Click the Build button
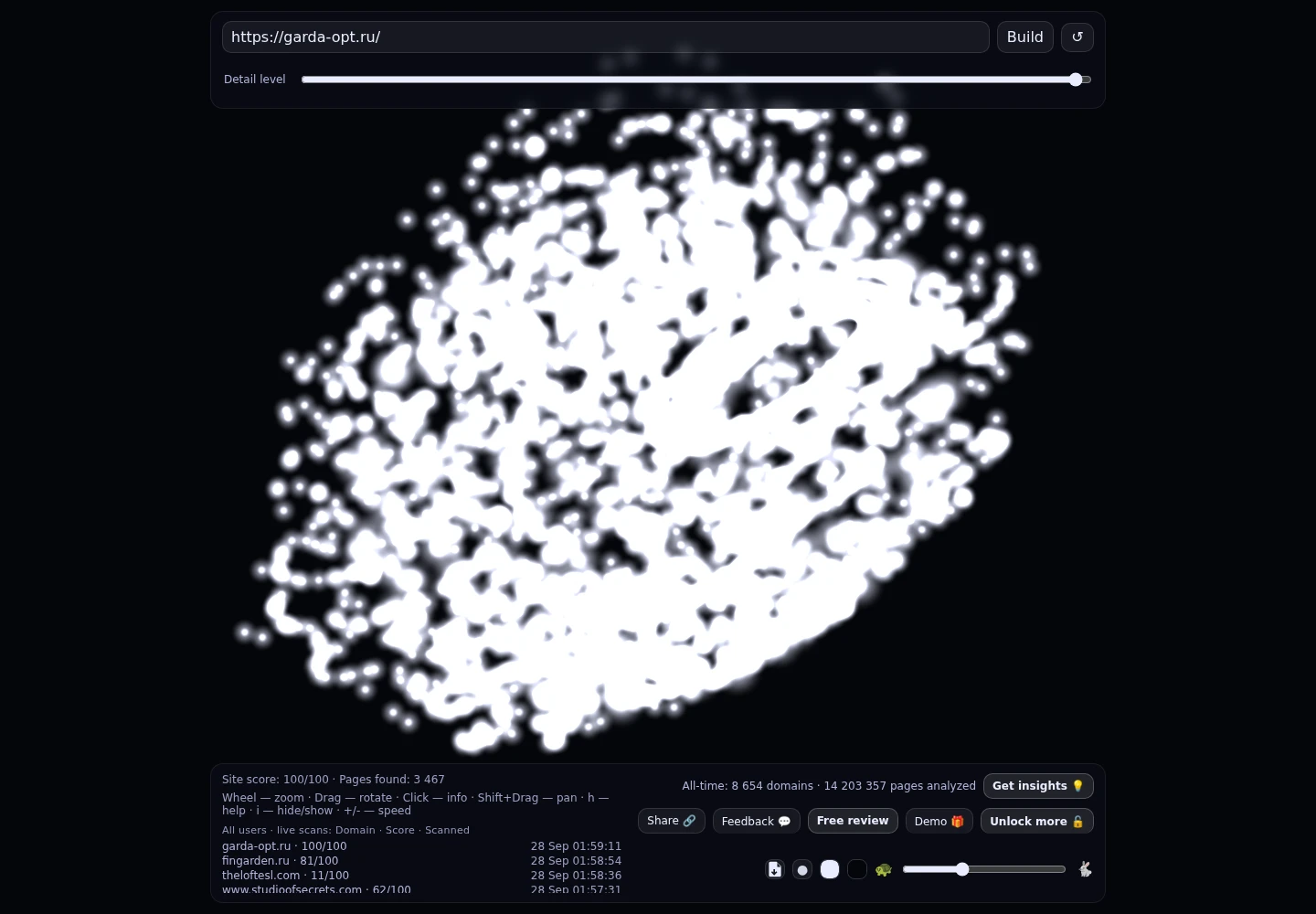 1025,37
